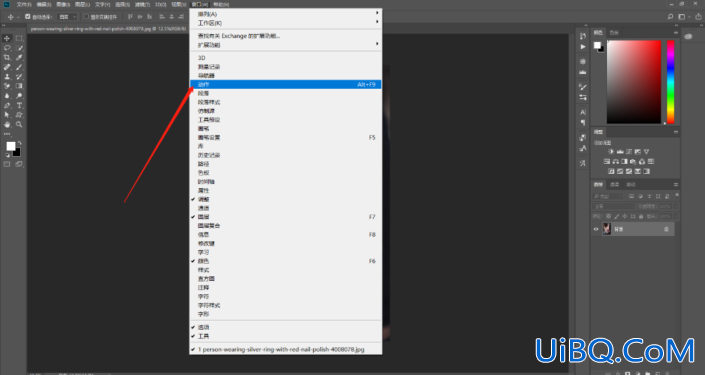This screenshot has height=375, width=705.
Task: Select the Zoom tool
Action: [19, 125]
